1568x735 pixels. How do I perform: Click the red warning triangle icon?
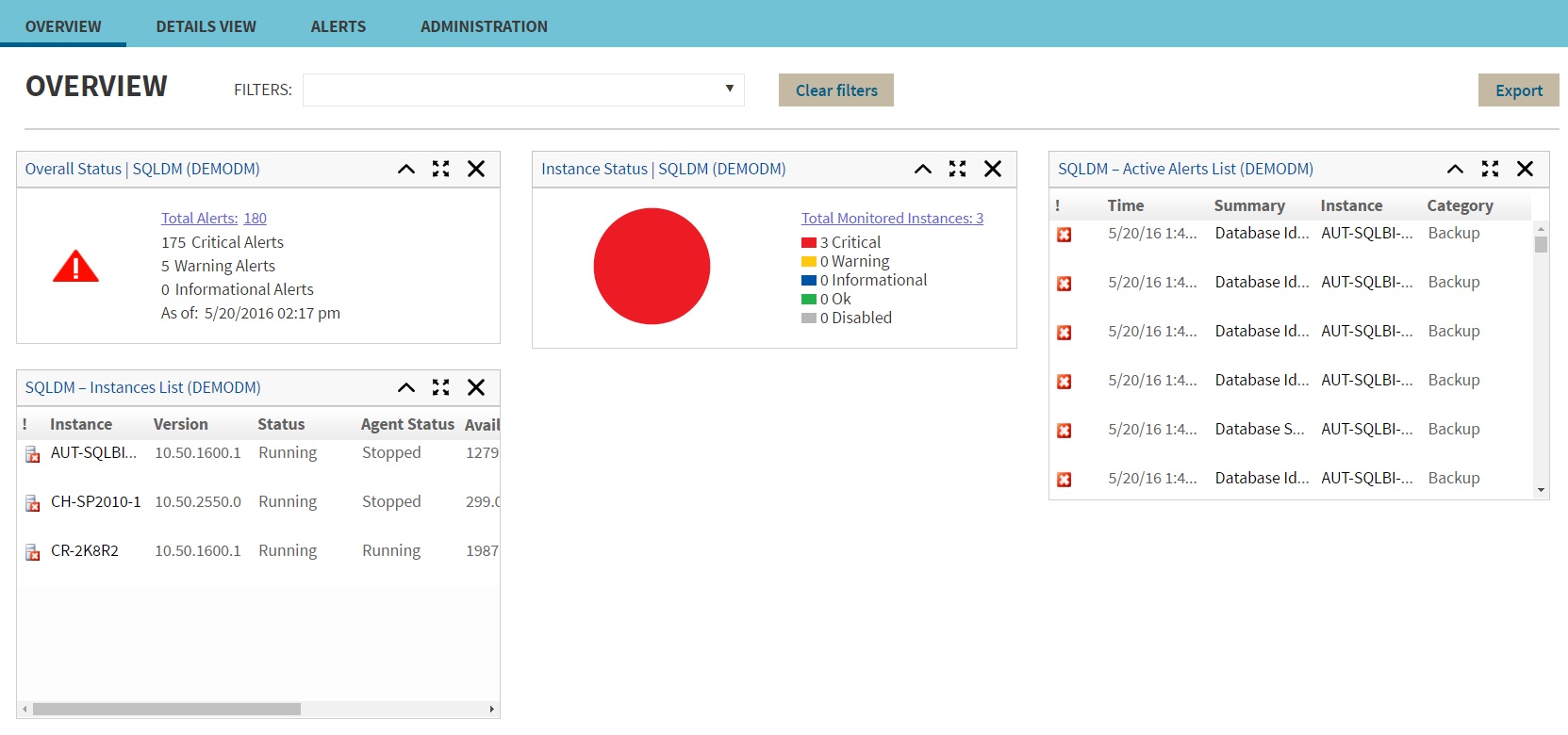point(75,267)
